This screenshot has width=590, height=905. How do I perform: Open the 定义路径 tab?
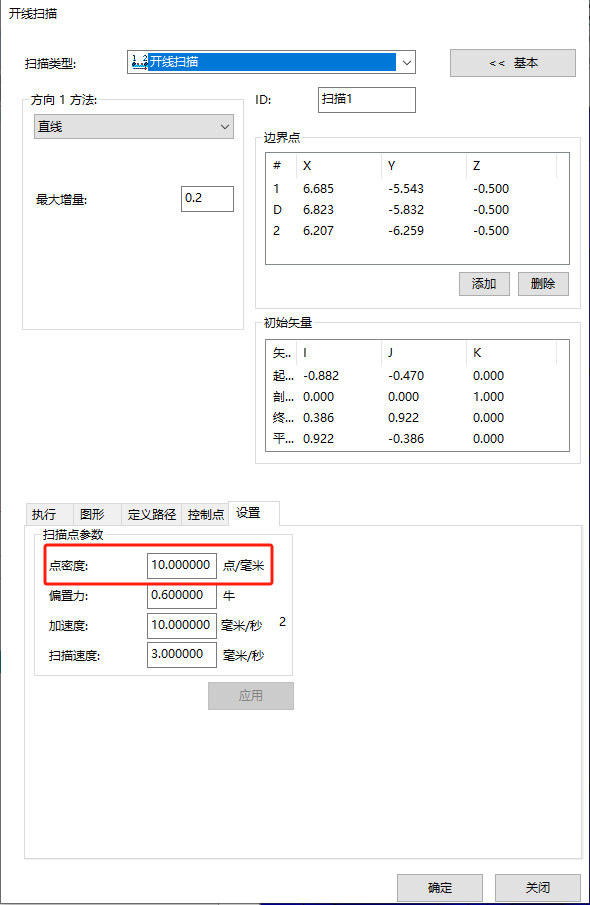(151, 514)
